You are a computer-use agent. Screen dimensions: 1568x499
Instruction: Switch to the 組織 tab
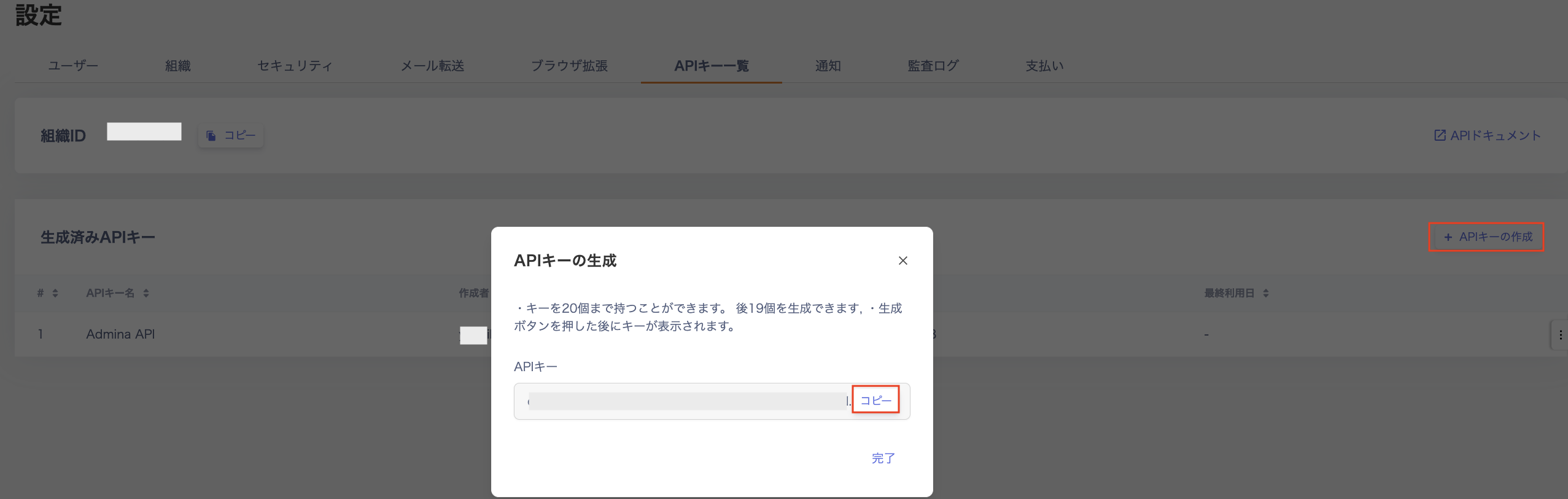178,66
